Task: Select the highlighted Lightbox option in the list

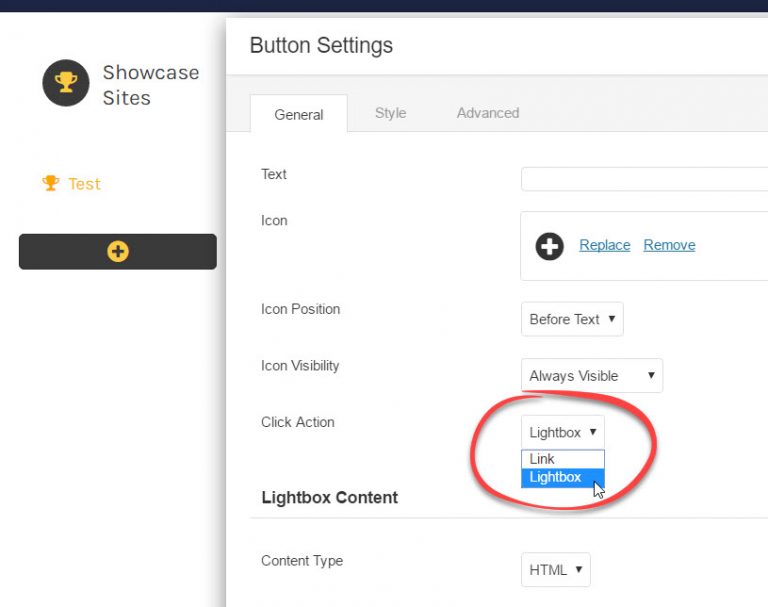Action: coord(556,477)
